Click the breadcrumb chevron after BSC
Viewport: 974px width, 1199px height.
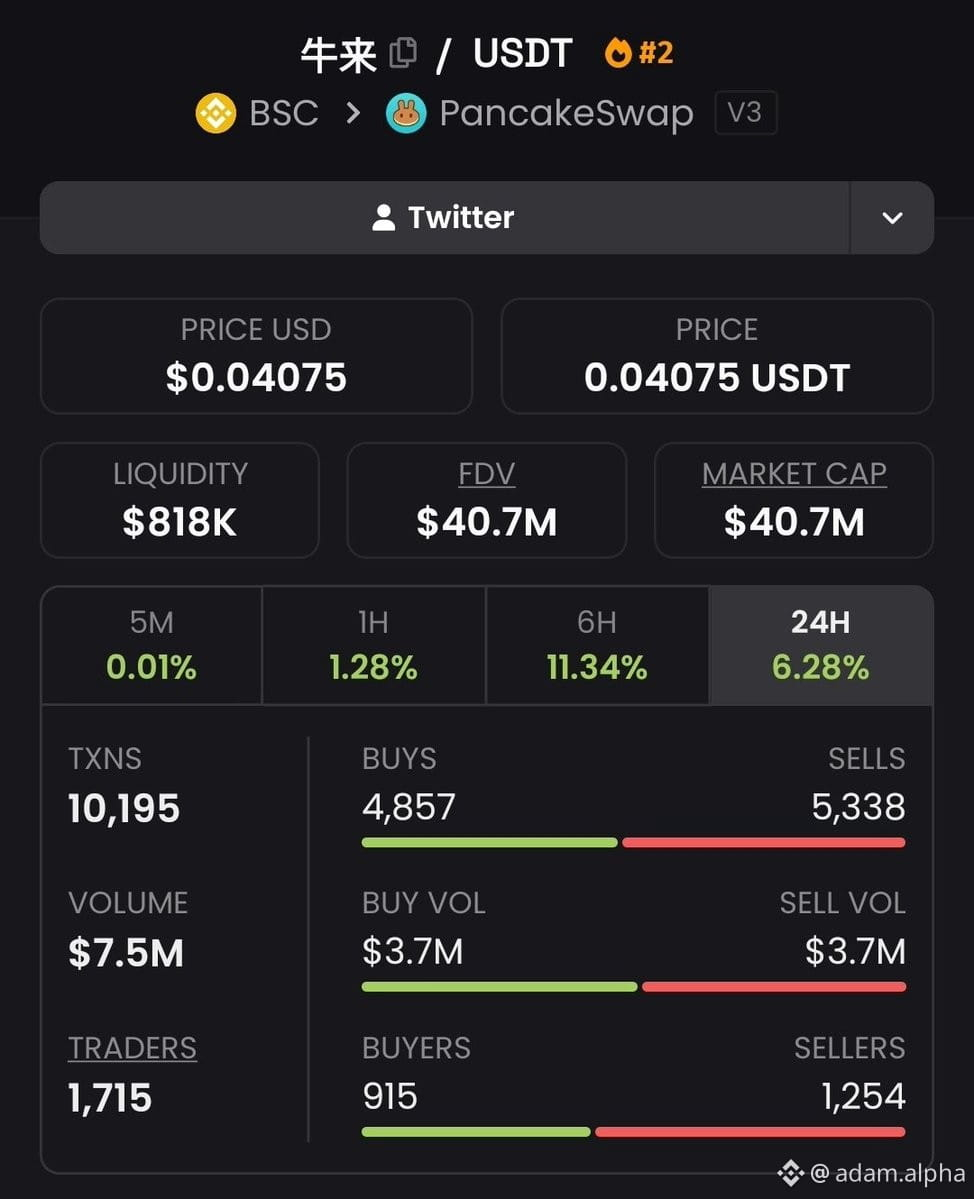click(352, 113)
